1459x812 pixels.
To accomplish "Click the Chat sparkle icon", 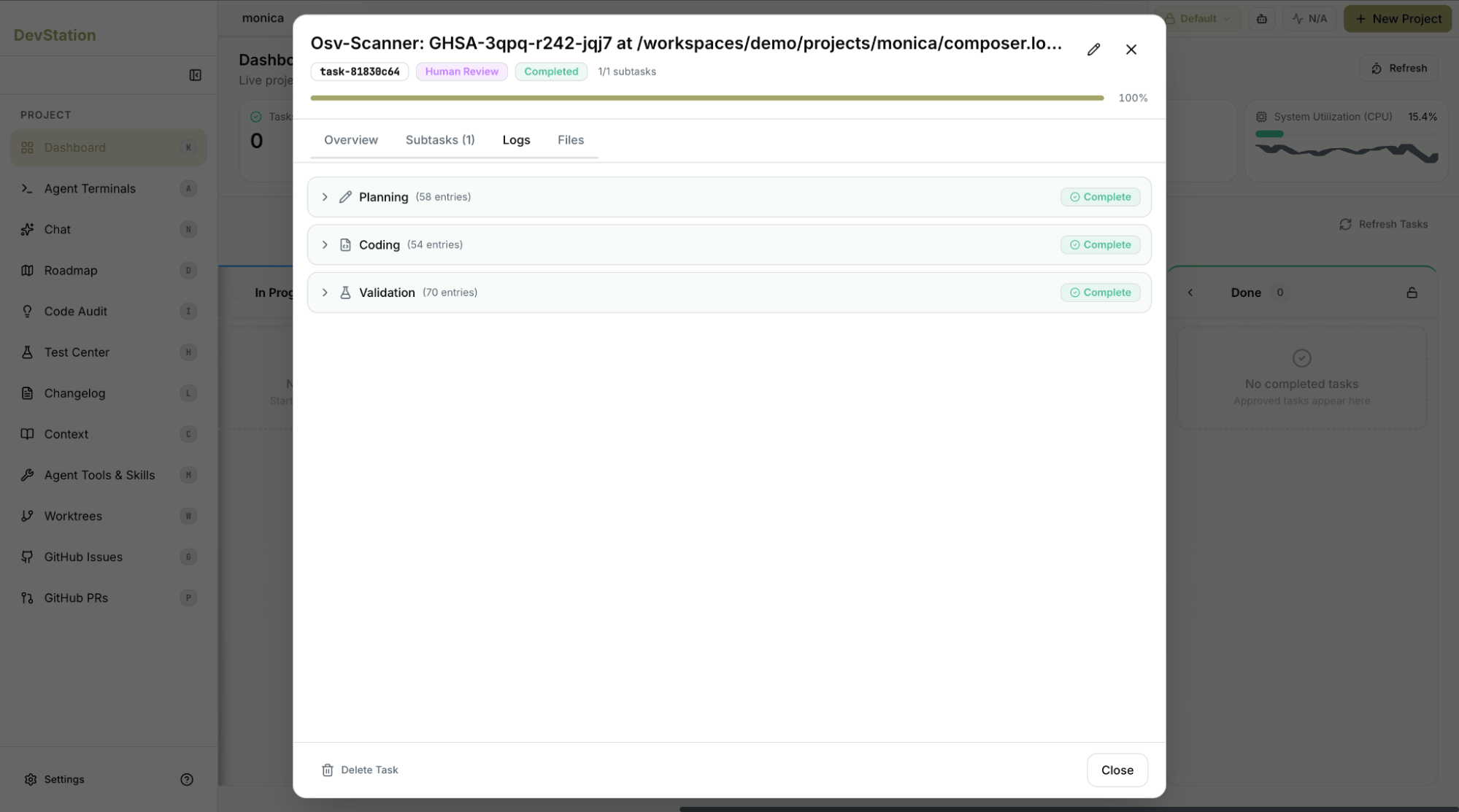I will pos(27,230).
